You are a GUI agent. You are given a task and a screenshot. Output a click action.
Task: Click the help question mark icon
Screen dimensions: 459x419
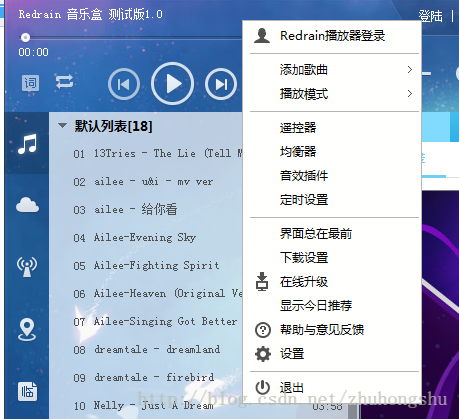(263, 330)
